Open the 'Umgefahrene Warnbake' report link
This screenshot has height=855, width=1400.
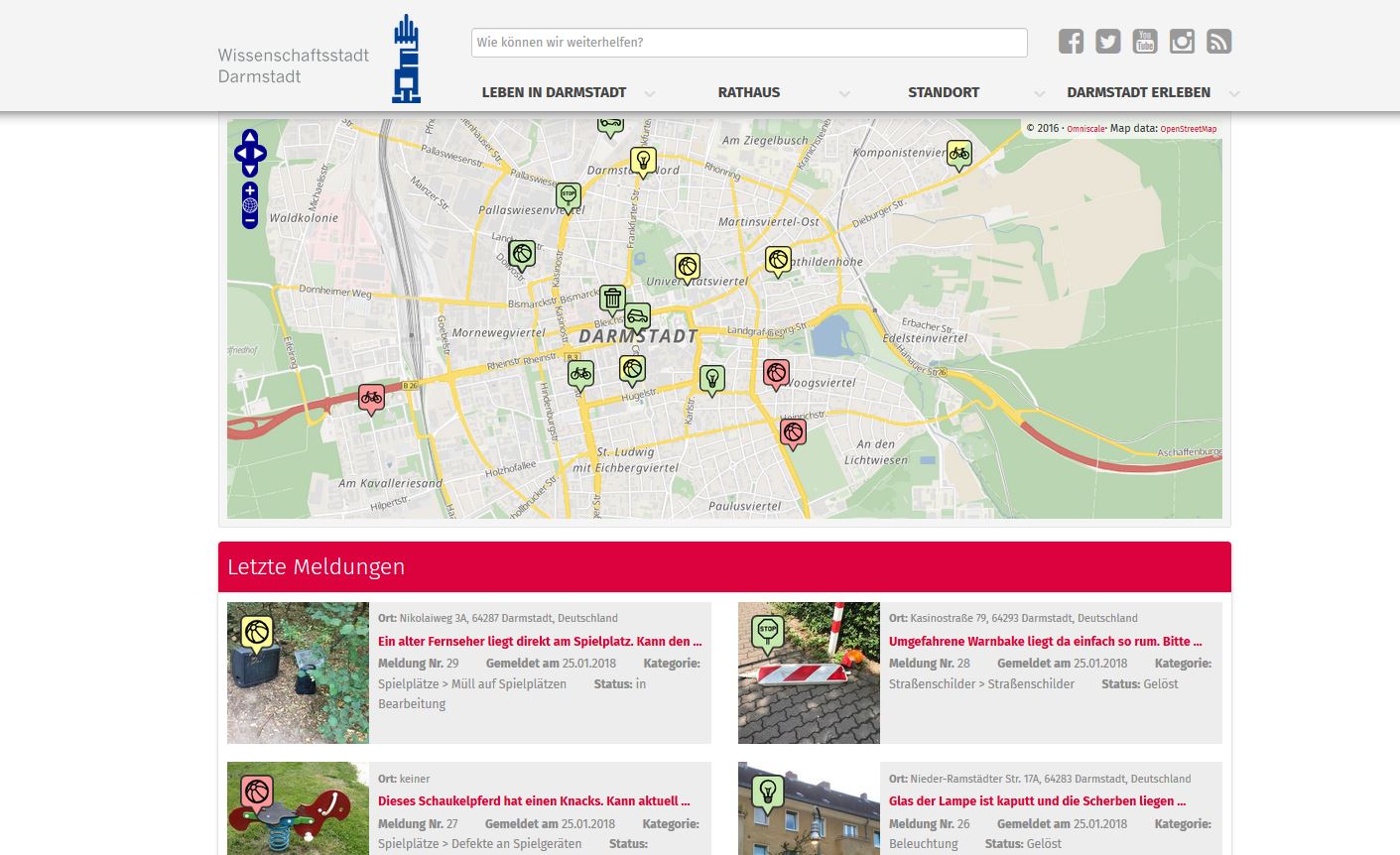coord(1045,642)
